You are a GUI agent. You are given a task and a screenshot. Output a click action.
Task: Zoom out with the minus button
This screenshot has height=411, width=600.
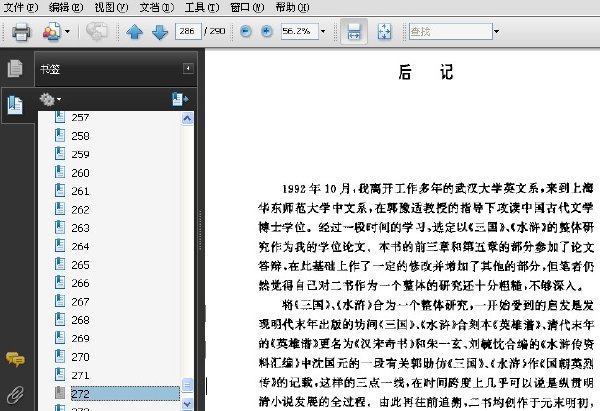click(246, 31)
